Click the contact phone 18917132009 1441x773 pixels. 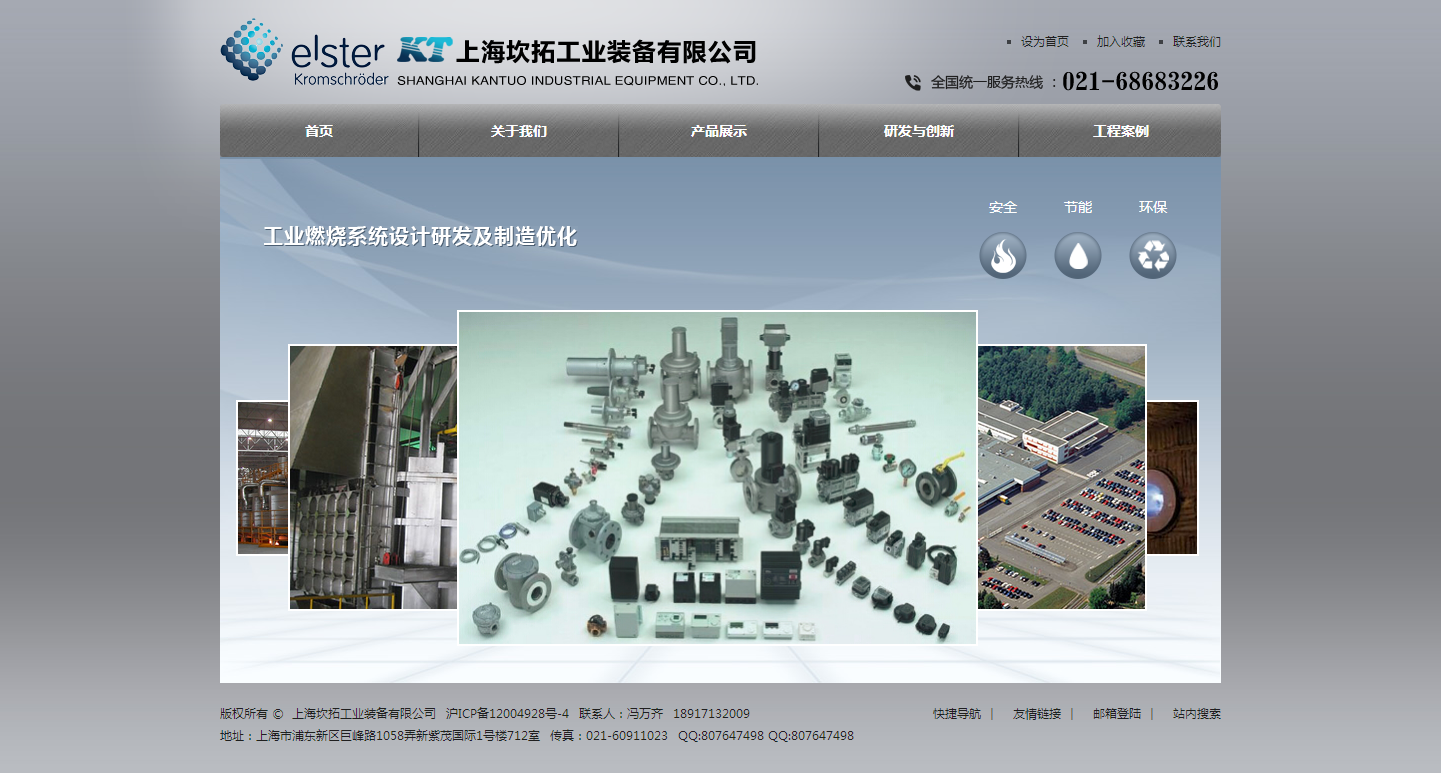711,714
